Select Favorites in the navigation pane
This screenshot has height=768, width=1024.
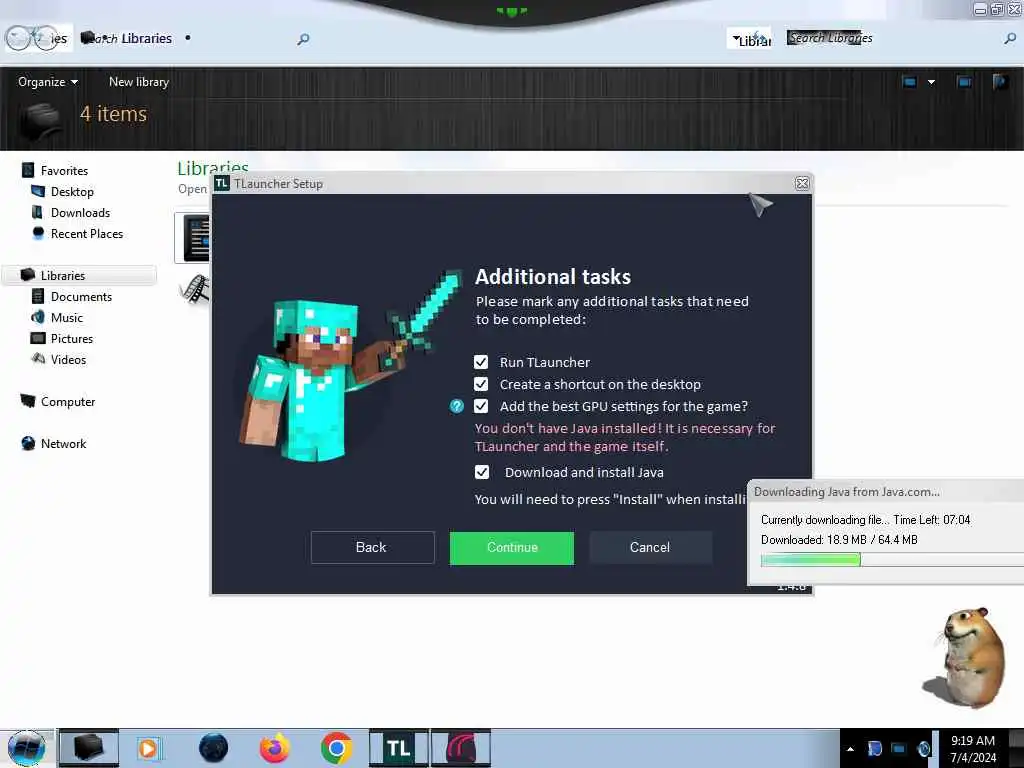click(64, 170)
